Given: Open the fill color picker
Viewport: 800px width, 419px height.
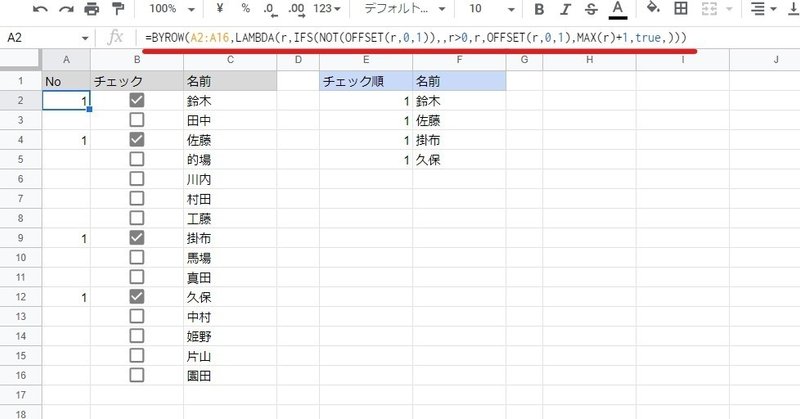Looking at the screenshot, I should pyautogui.click(x=653, y=9).
